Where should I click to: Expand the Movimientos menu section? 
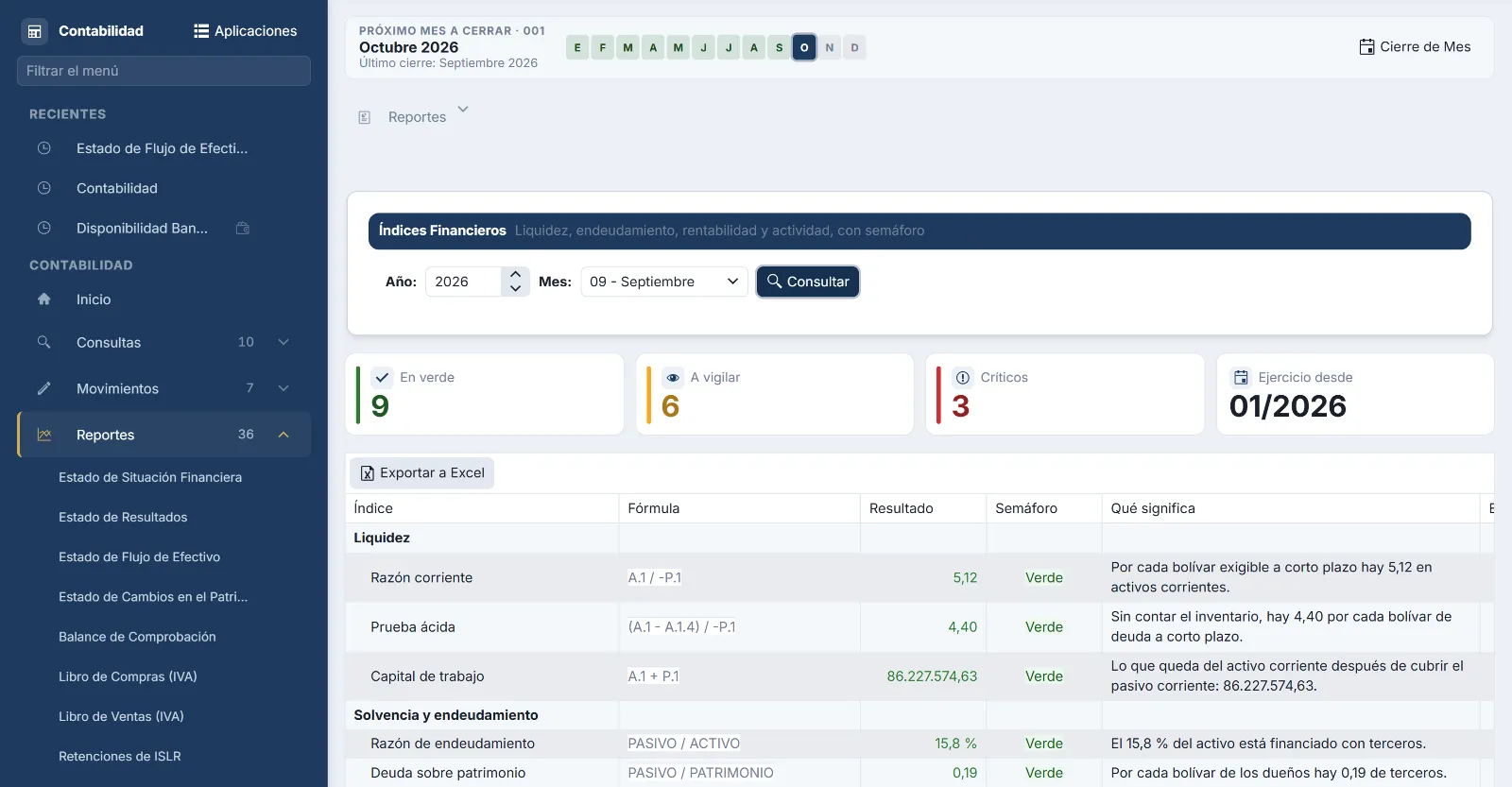coord(283,388)
